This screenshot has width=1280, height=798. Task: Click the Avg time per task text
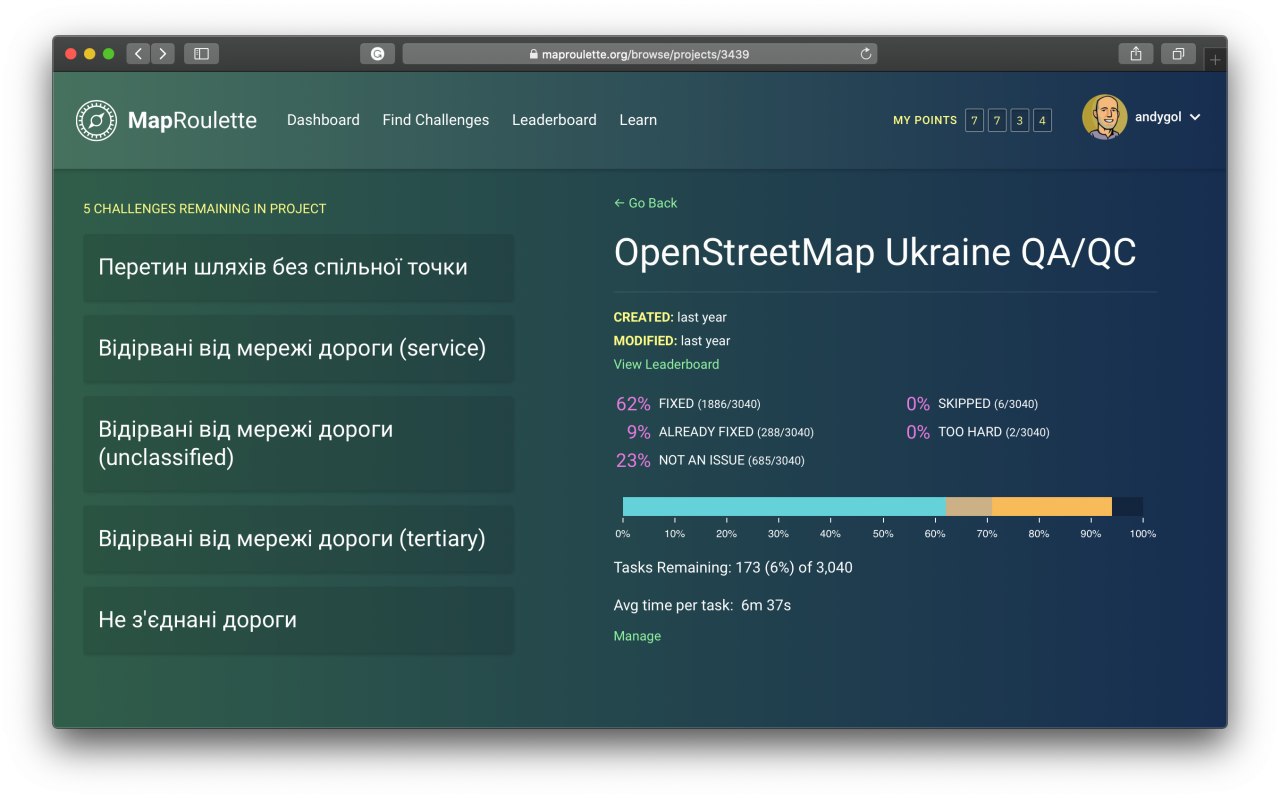click(702, 605)
